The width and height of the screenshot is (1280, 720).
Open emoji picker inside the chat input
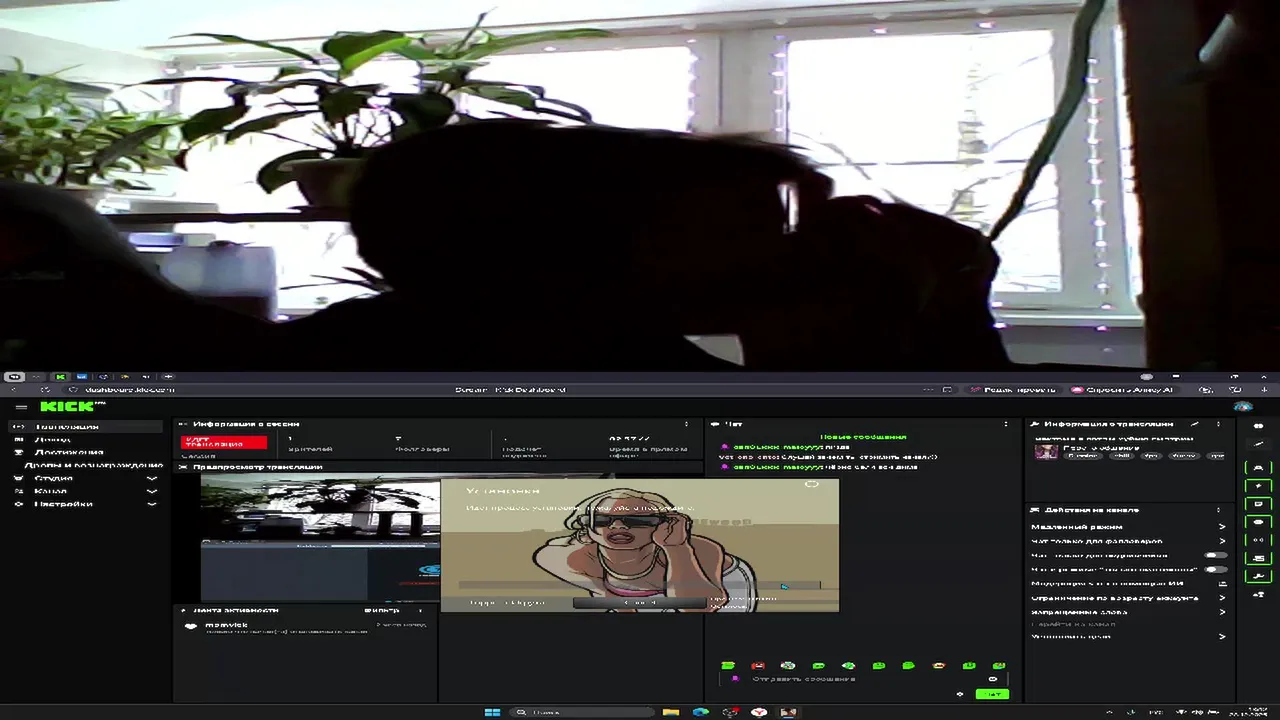click(992, 679)
